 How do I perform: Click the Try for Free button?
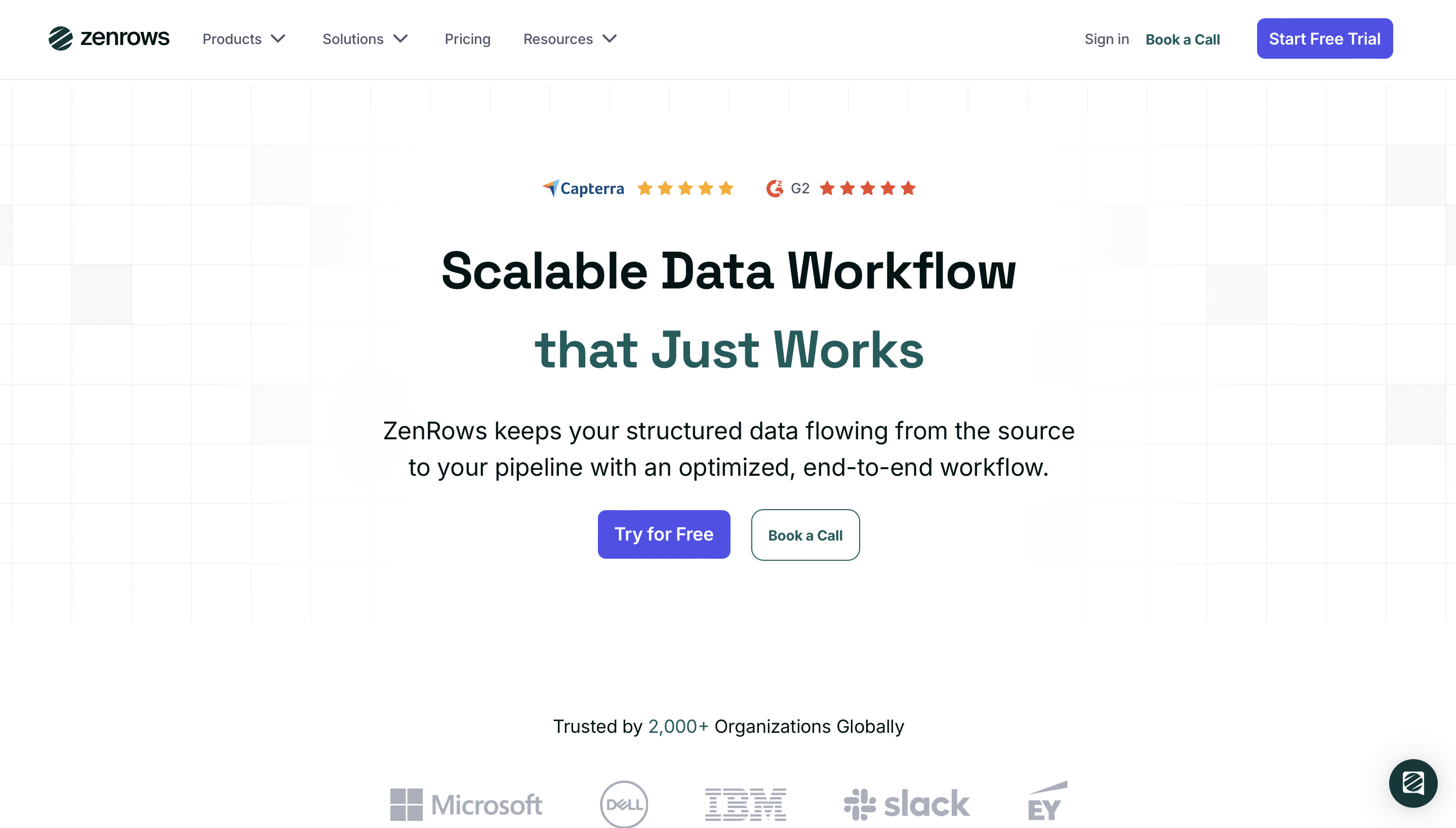click(x=664, y=534)
